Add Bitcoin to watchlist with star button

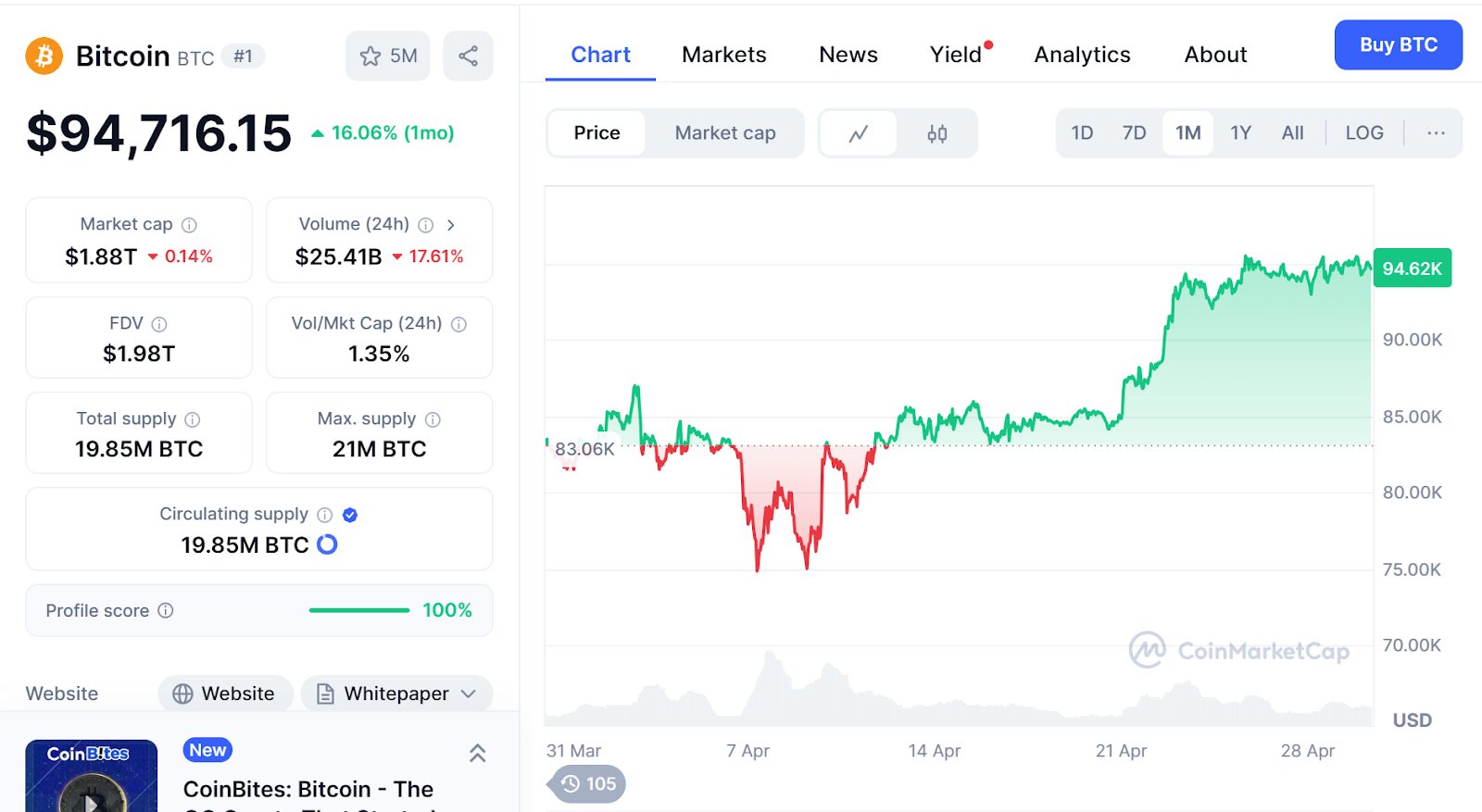[387, 56]
